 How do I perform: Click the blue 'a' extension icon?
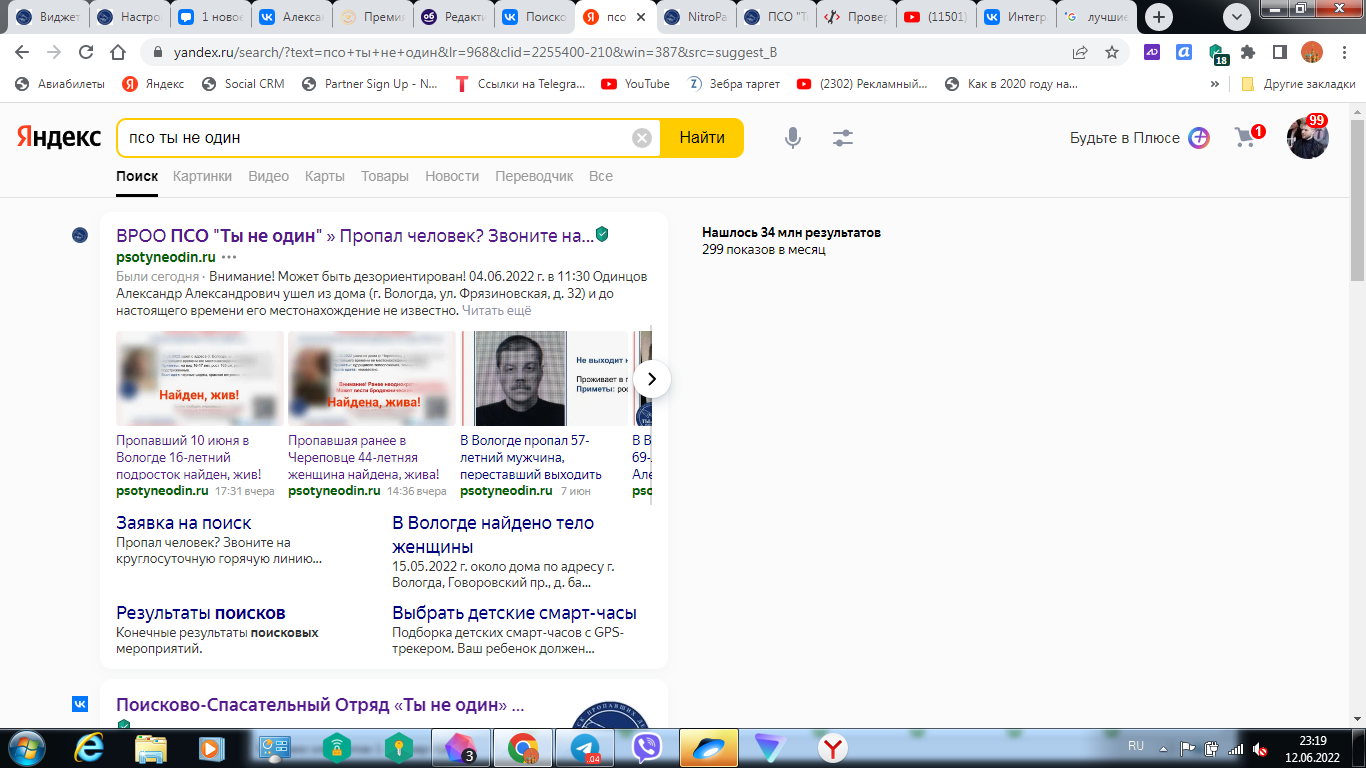tap(1184, 52)
